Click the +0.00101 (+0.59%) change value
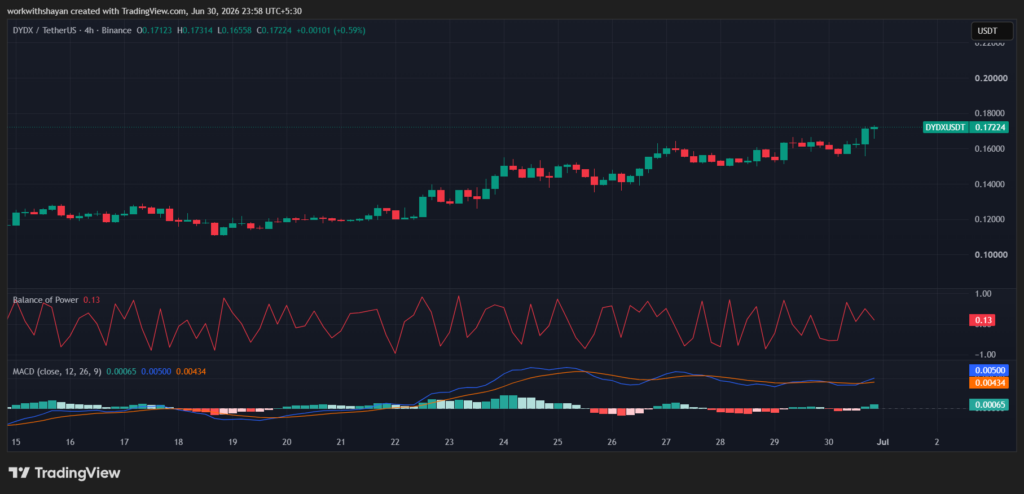The image size is (1024, 494). tap(331, 30)
